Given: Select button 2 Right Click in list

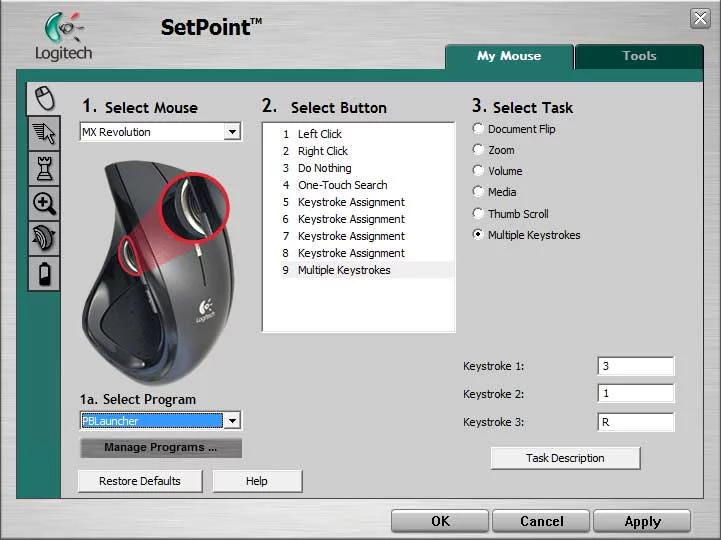Looking at the screenshot, I should 367,151.
